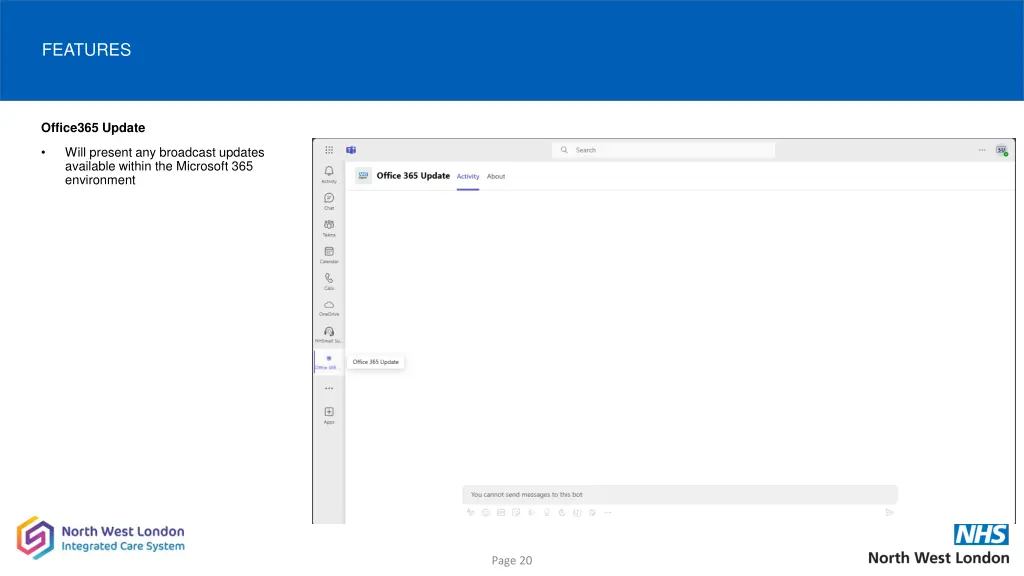
Task: Open the sticker picker in compose toolbar
Action: tap(516, 513)
